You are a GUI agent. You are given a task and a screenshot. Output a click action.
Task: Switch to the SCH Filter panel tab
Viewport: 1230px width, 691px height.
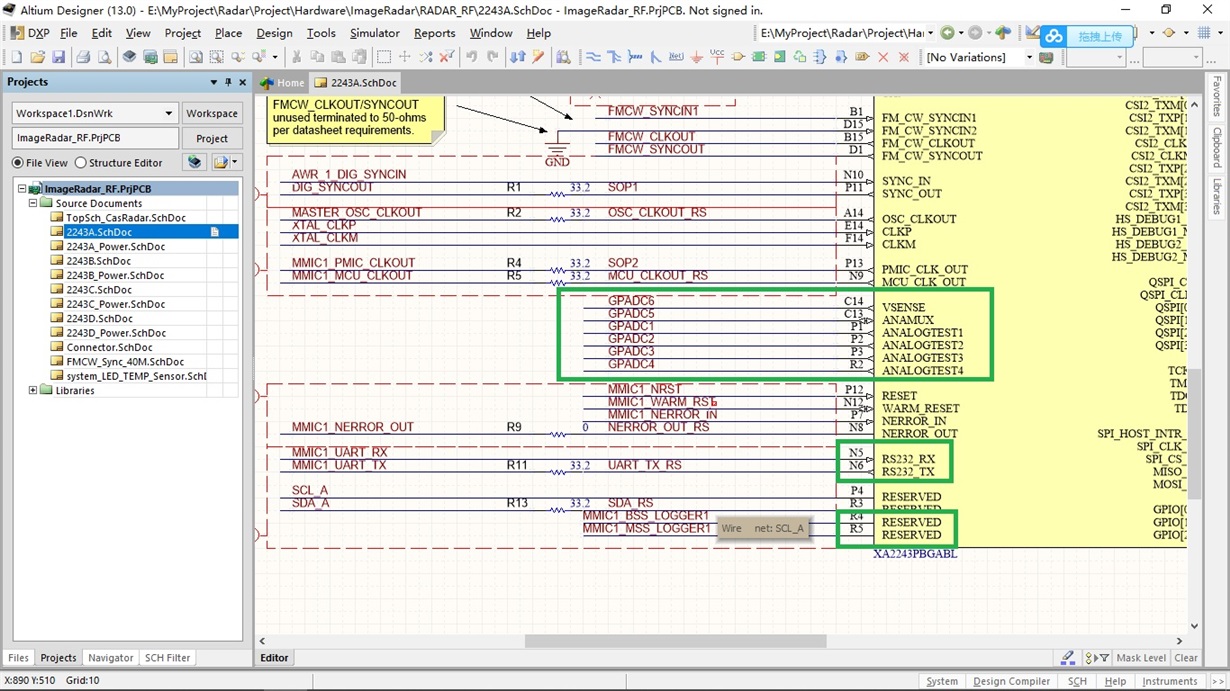coord(167,657)
